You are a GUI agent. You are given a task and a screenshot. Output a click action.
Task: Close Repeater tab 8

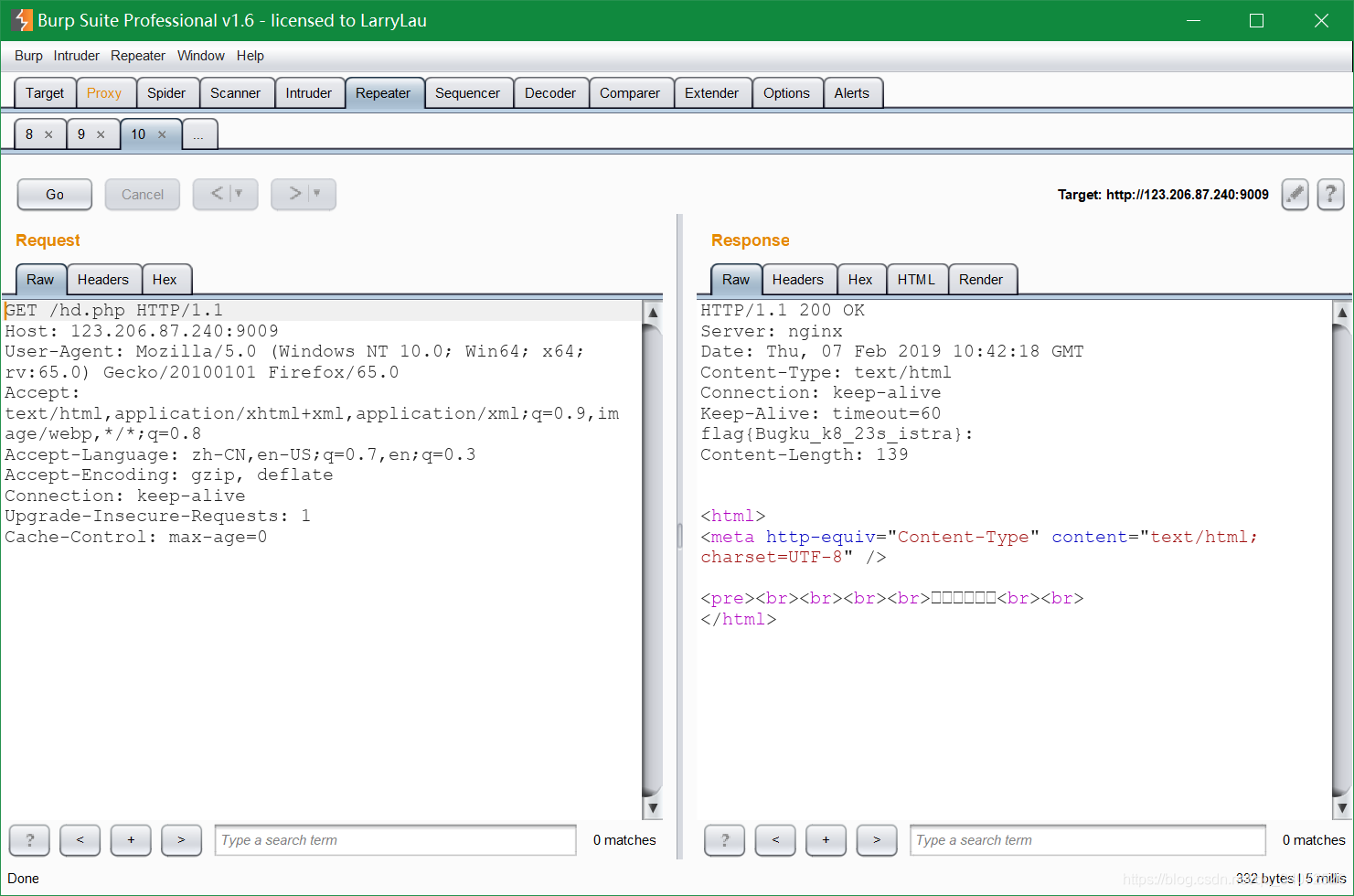(48, 134)
